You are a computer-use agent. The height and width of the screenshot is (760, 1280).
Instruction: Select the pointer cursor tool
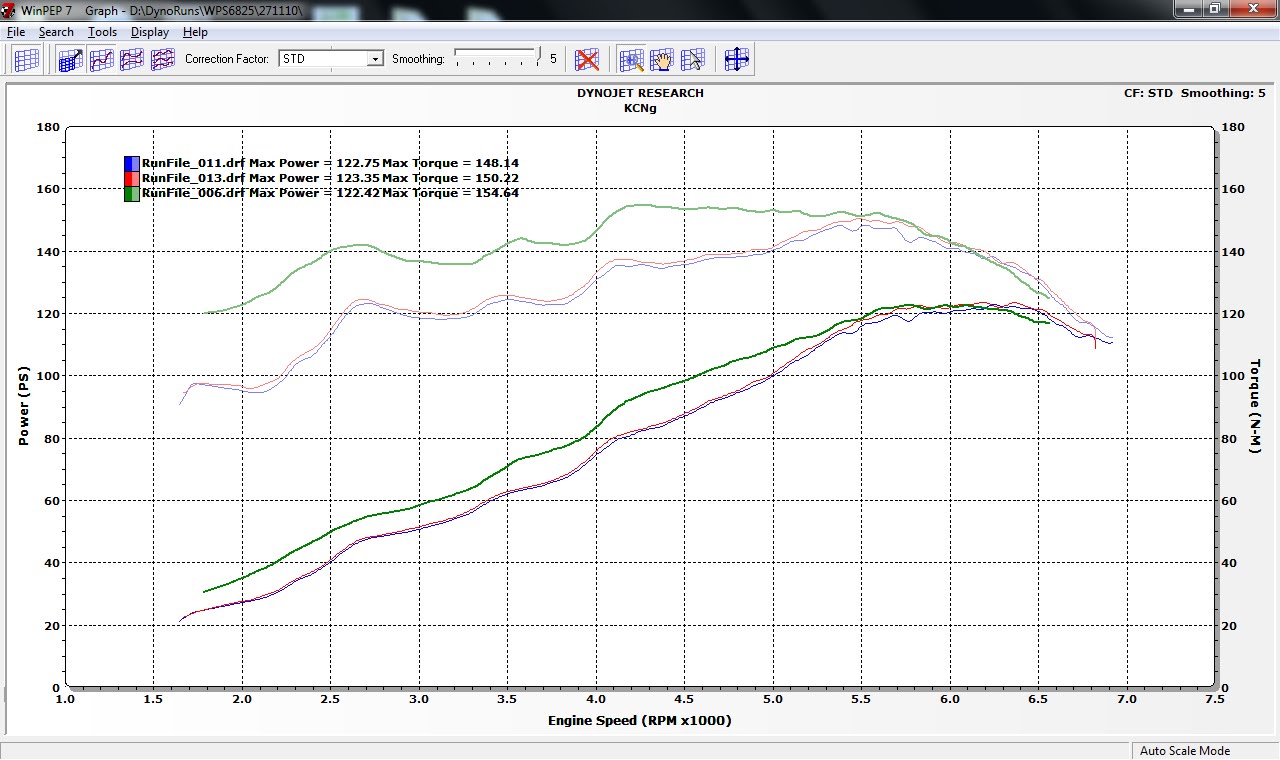pos(694,59)
